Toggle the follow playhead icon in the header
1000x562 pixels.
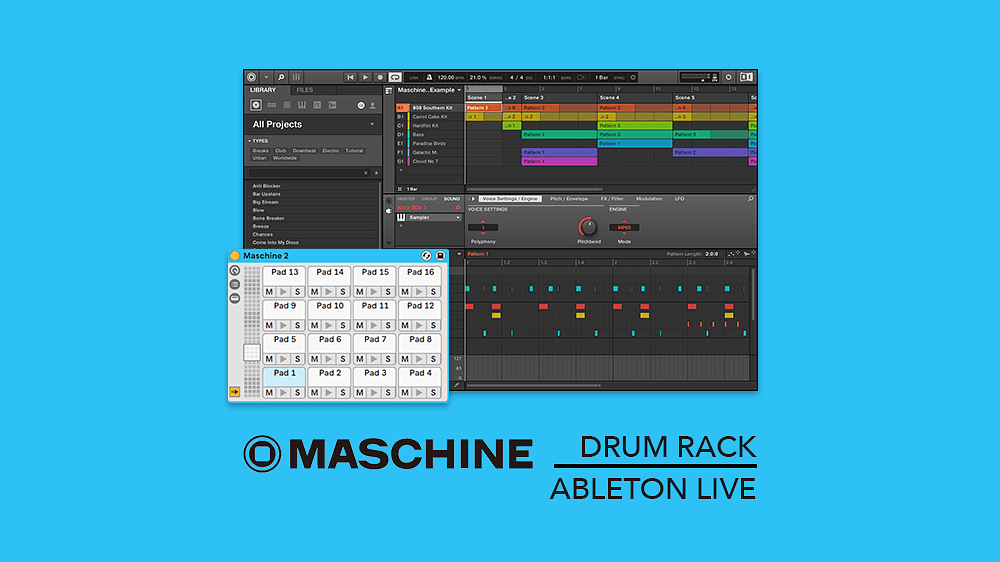(x=581, y=78)
